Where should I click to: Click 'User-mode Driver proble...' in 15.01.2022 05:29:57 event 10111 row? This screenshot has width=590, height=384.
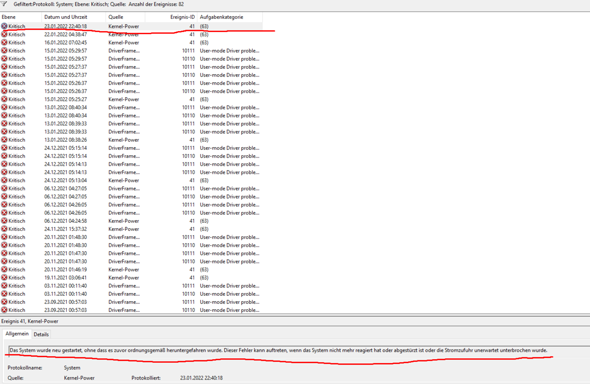pyautogui.click(x=230, y=50)
